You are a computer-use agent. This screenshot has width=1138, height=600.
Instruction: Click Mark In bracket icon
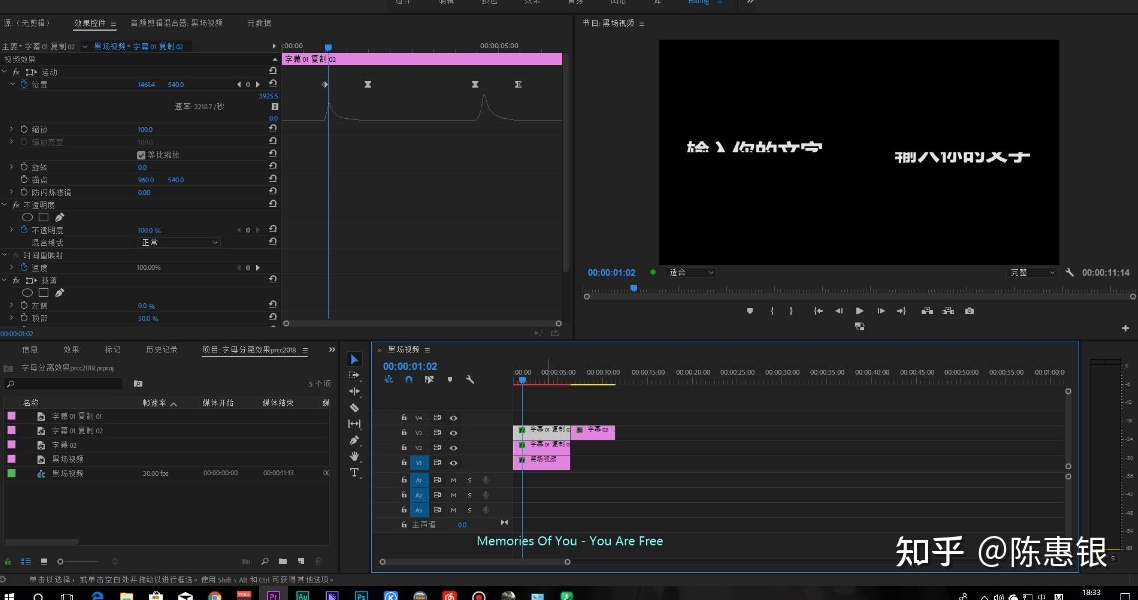(x=771, y=311)
